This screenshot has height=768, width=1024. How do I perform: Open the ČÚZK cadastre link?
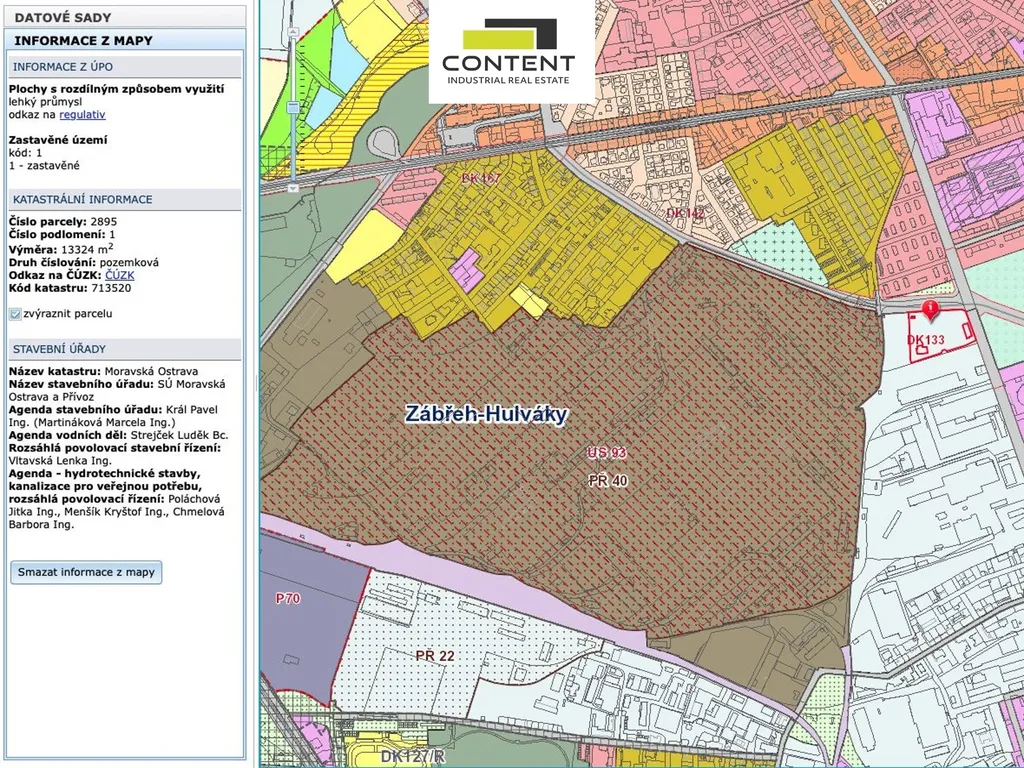119,275
